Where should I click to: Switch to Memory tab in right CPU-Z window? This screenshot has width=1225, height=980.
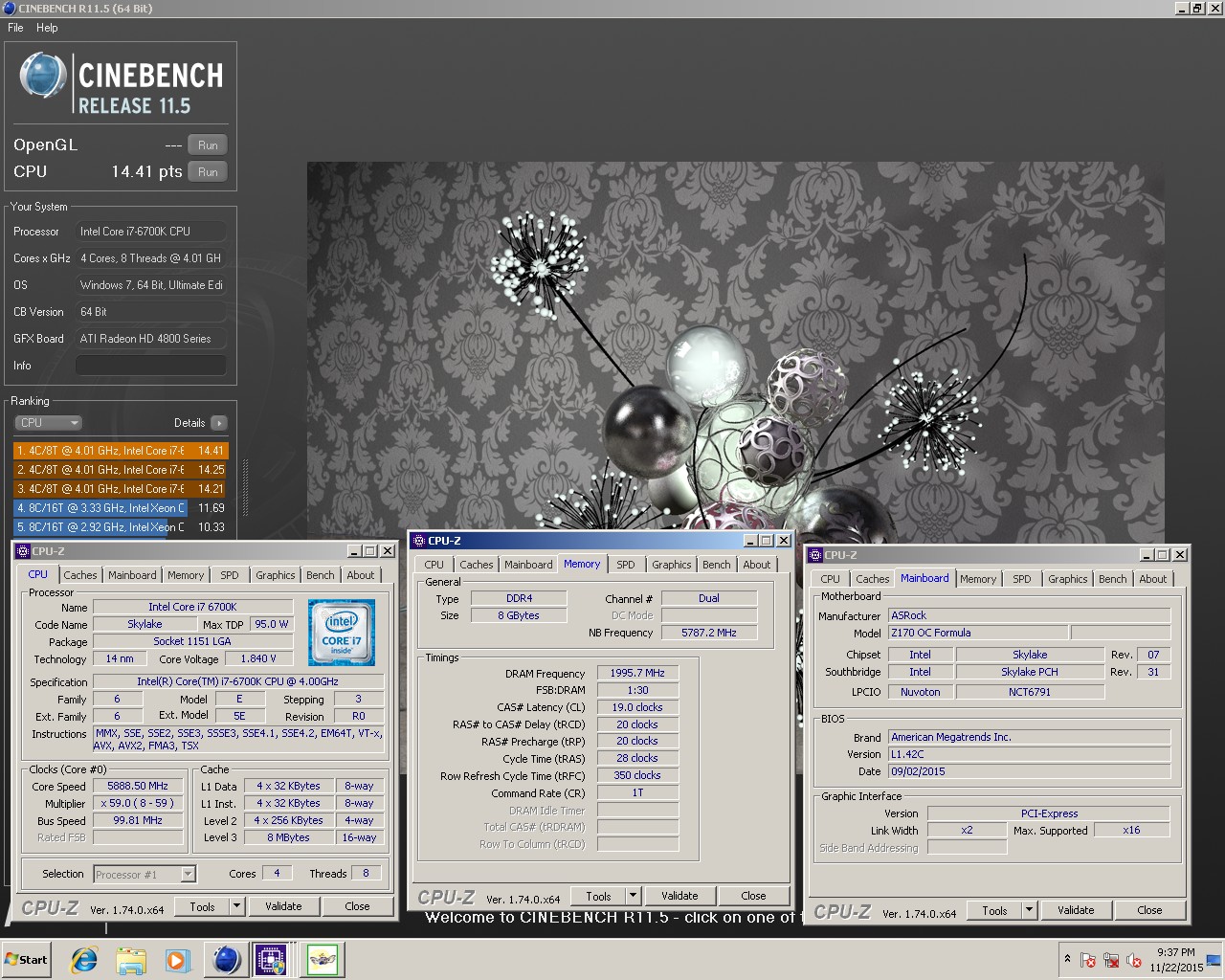(x=978, y=579)
